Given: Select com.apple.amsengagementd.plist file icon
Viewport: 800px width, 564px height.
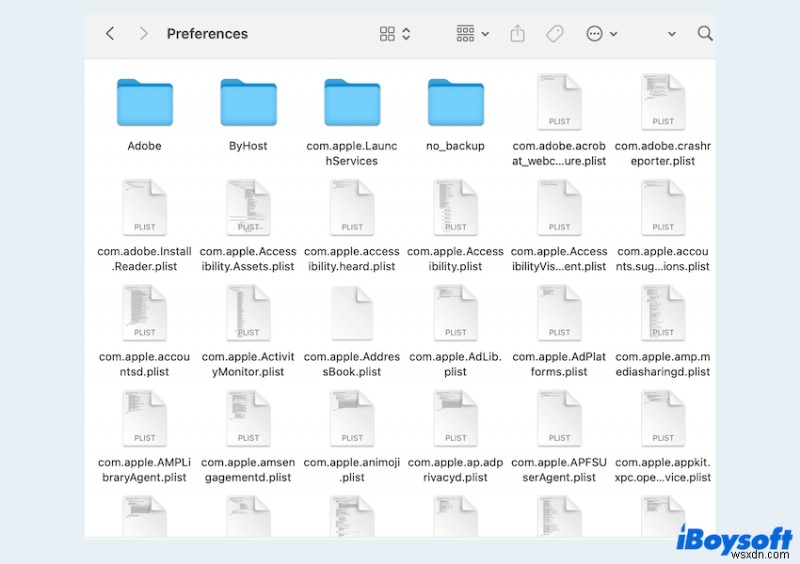Looking at the screenshot, I should [248, 419].
